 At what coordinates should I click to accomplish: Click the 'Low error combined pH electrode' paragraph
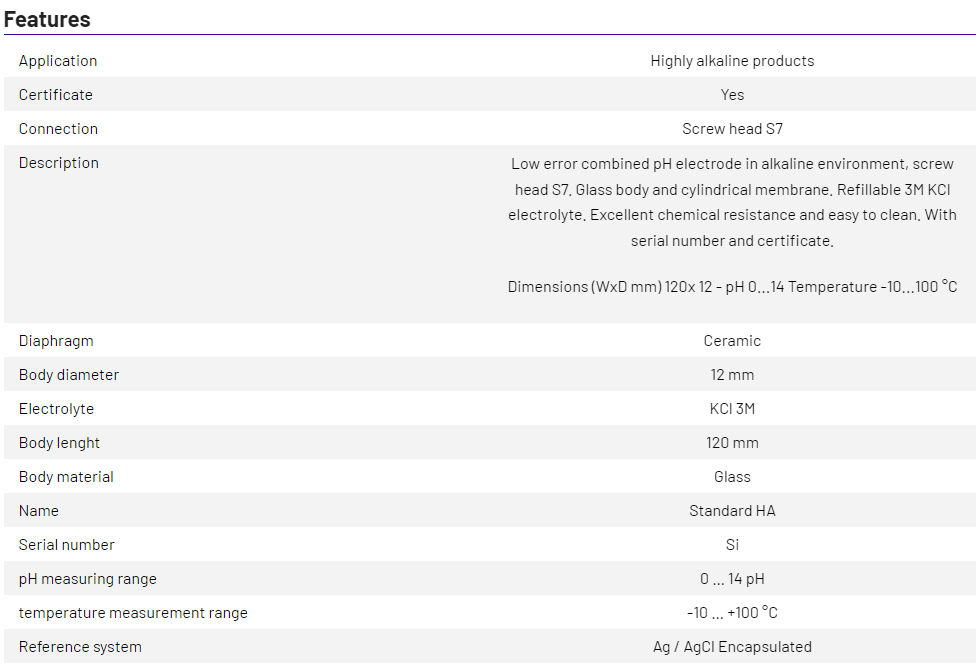(732, 202)
